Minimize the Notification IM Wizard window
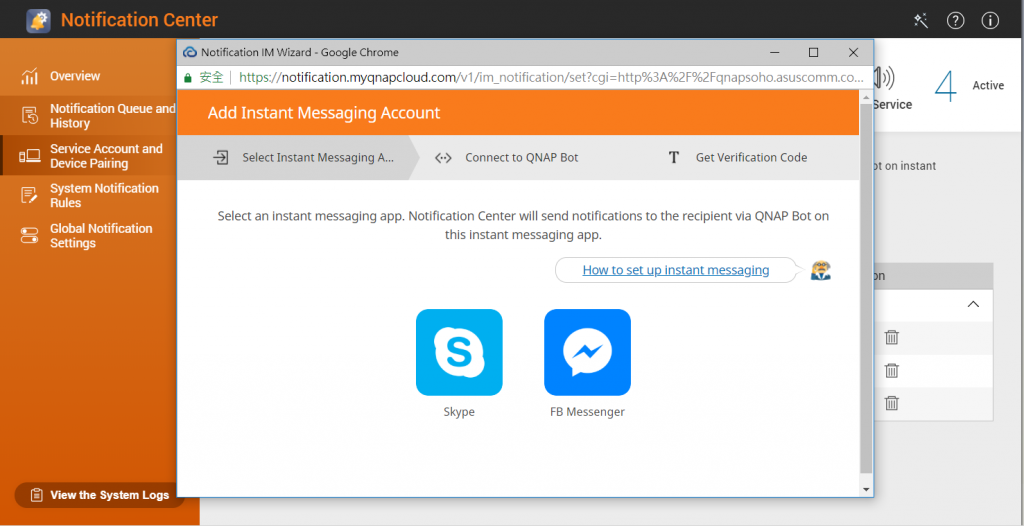 (x=774, y=52)
